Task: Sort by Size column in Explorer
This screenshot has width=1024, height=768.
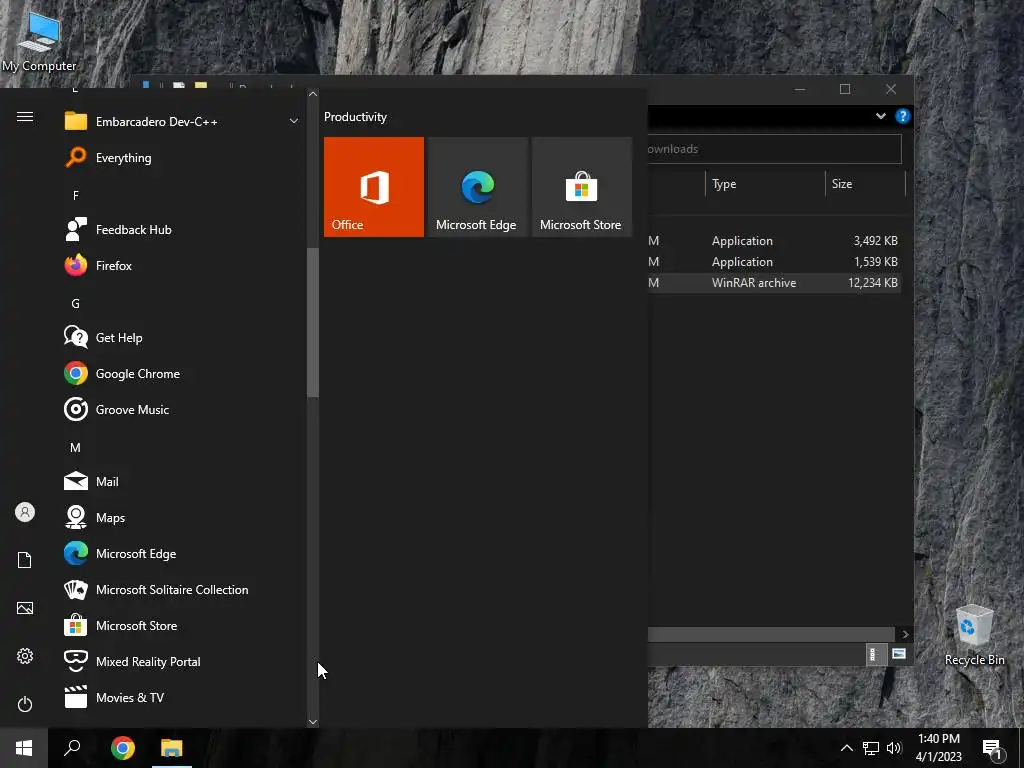Action: 865,184
